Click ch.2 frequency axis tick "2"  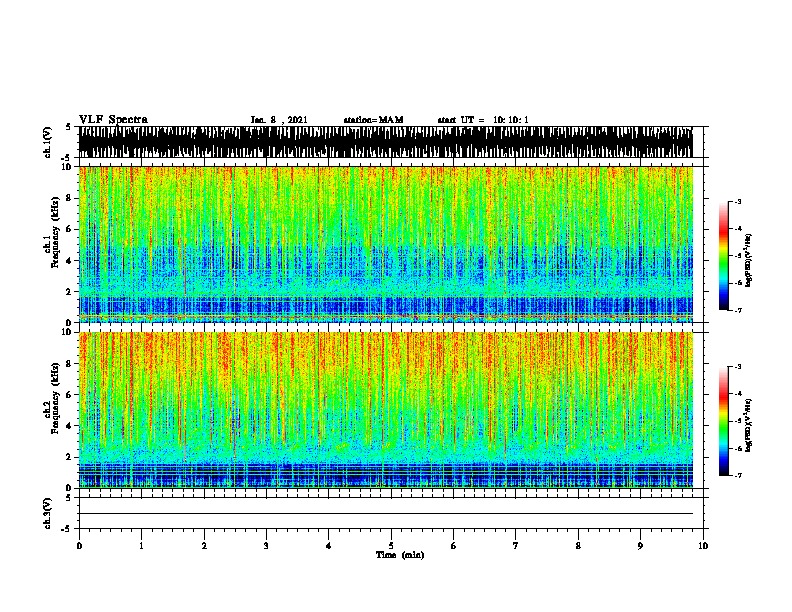pos(70,457)
